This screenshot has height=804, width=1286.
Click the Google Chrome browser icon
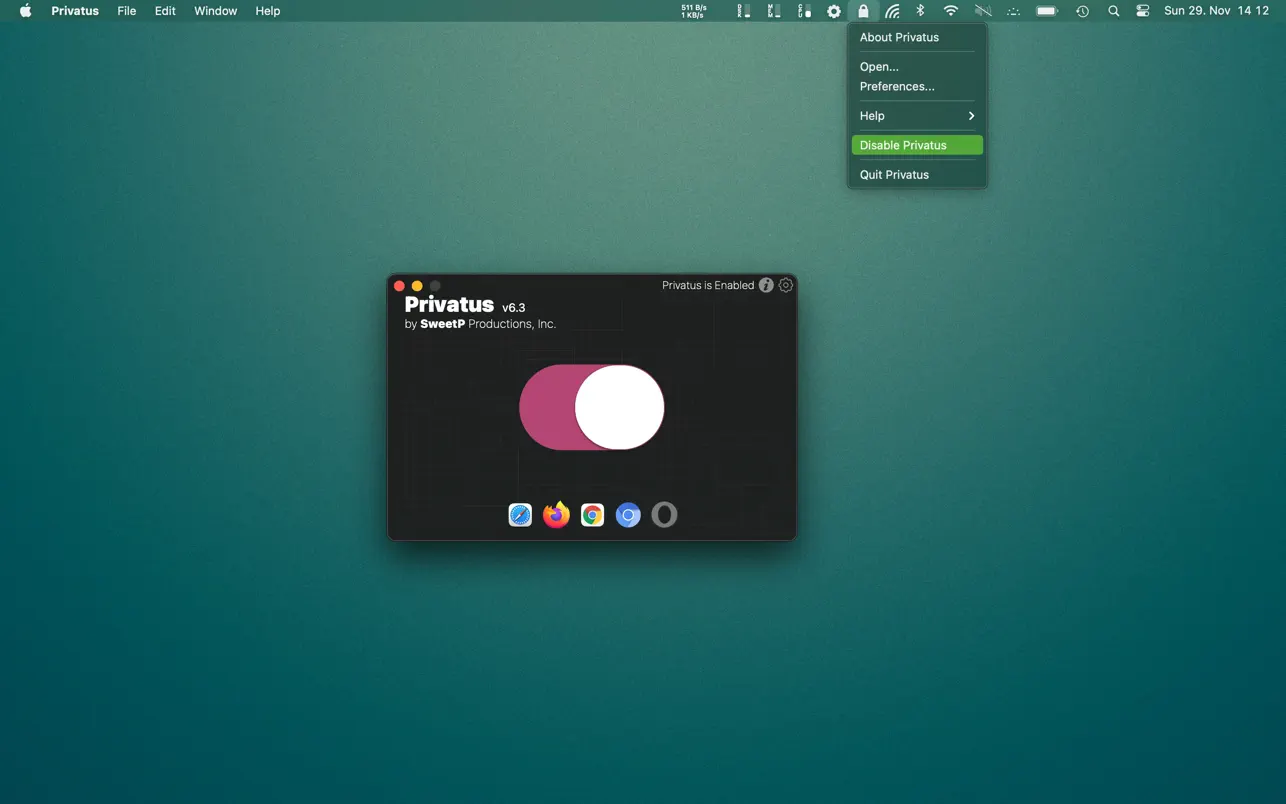pyautogui.click(x=592, y=515)
